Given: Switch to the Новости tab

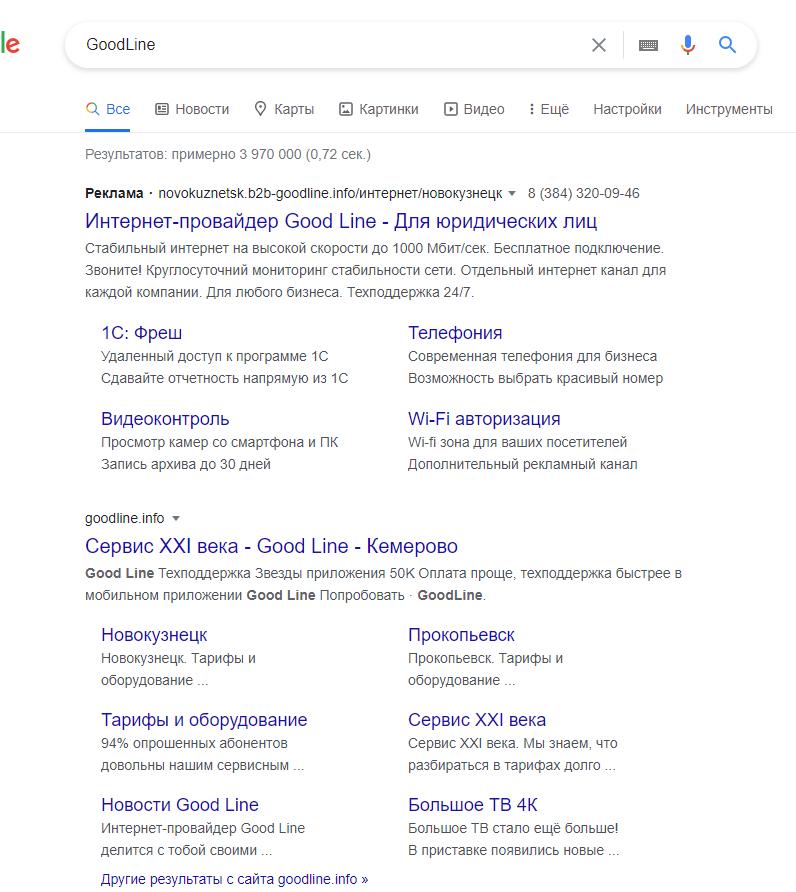Looking at the screenshot, I should click(192, 109).
